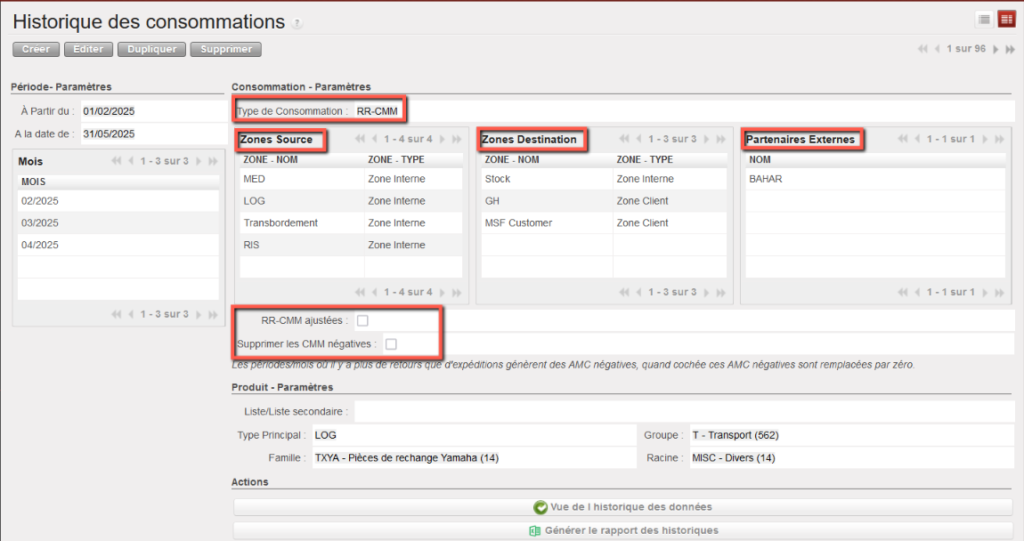1024x541 pixels.
Task: Jump to first record in main pager
Action: point(923,49)
